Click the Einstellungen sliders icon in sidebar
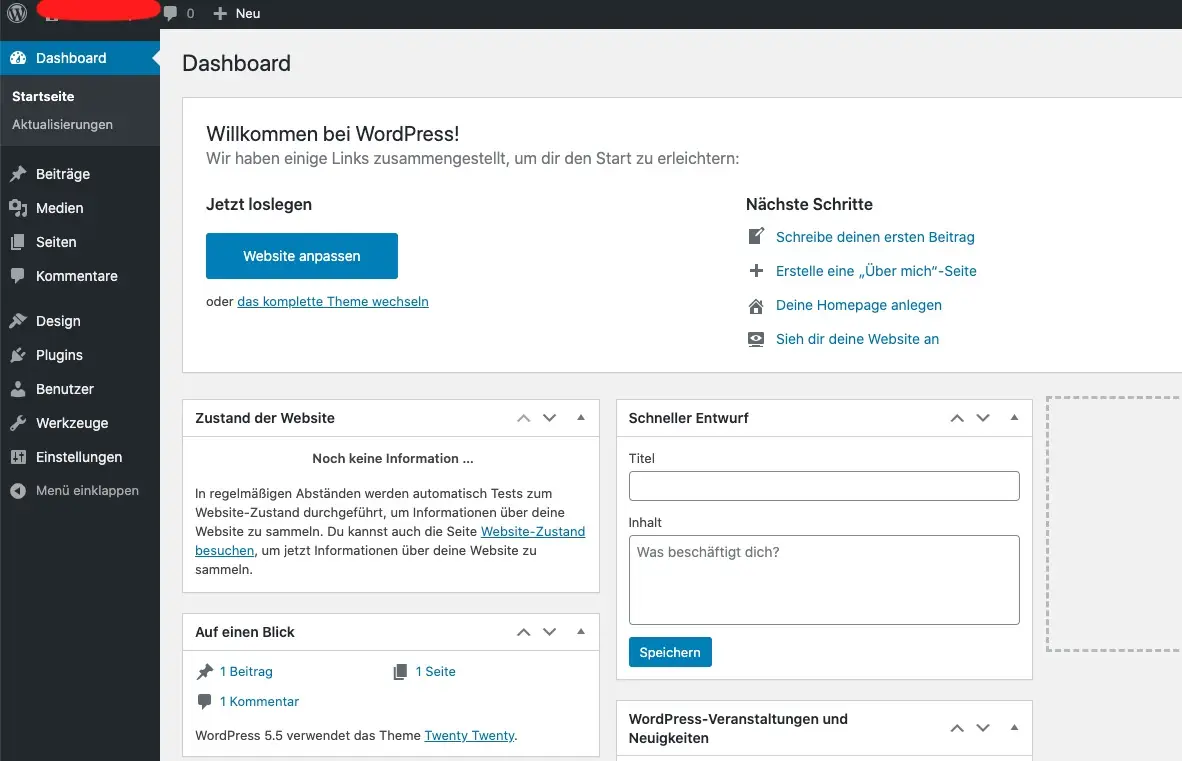The image size is (1182, 761). point(18,457)
